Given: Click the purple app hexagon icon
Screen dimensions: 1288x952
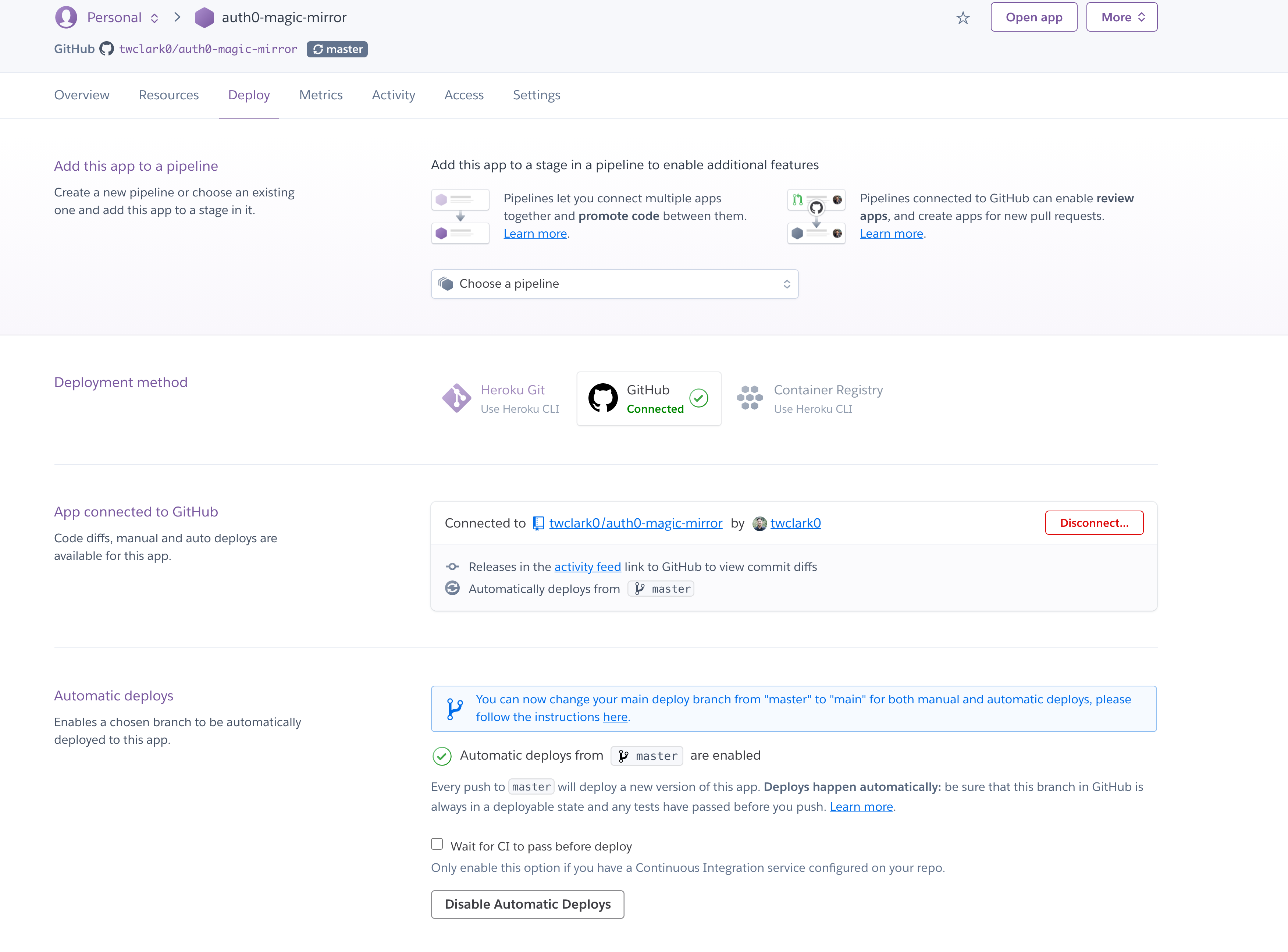Looking at the screenshot, I should coord(204,17).
